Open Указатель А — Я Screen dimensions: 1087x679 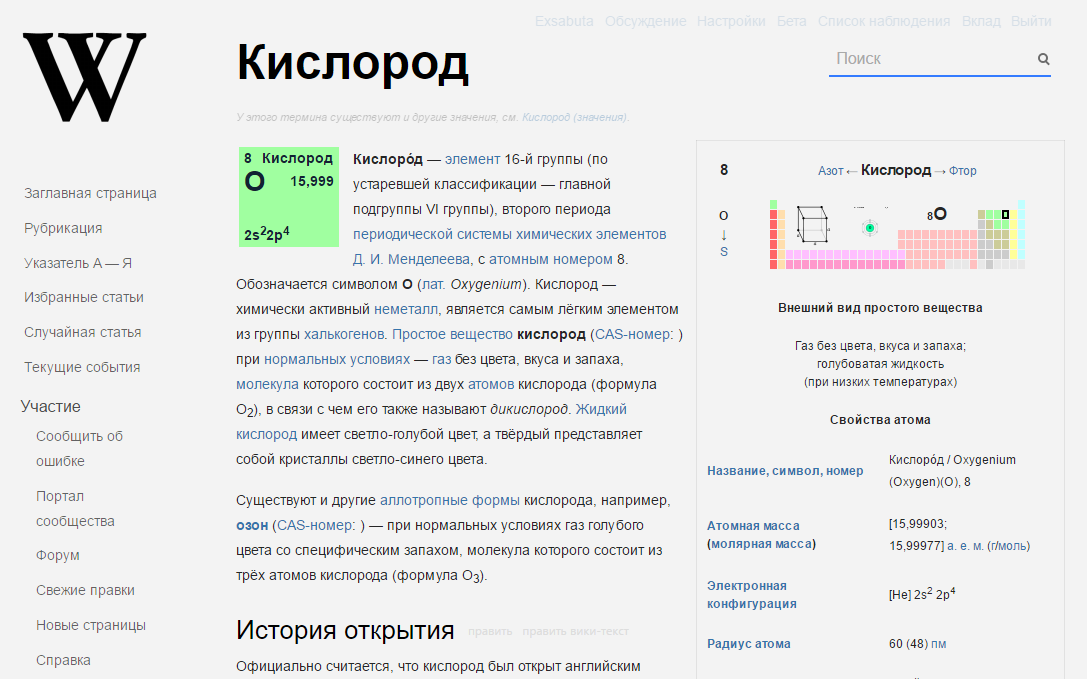point(78,263)
